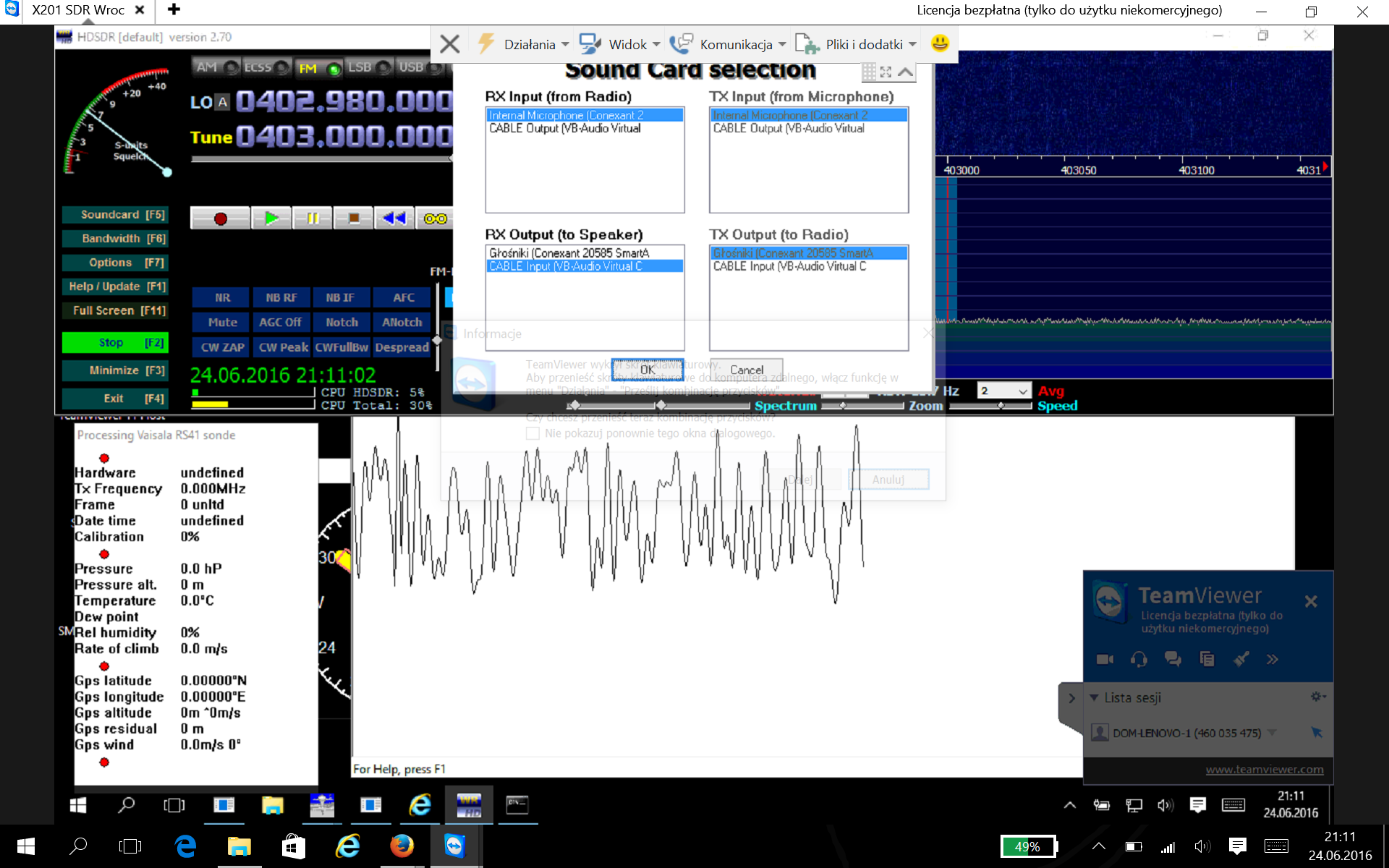Viewport: 1389px width, 868px height.
Task: Click the stop playback square button
Action: tap(354, 218)
